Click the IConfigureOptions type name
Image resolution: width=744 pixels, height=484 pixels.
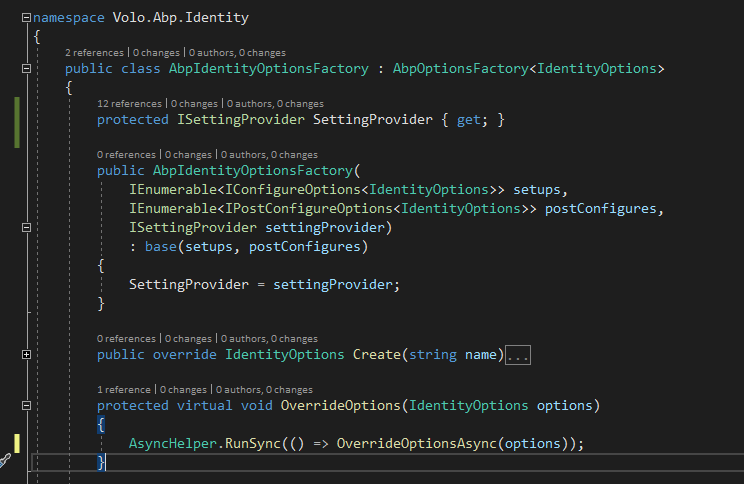[x=293, y=190]
